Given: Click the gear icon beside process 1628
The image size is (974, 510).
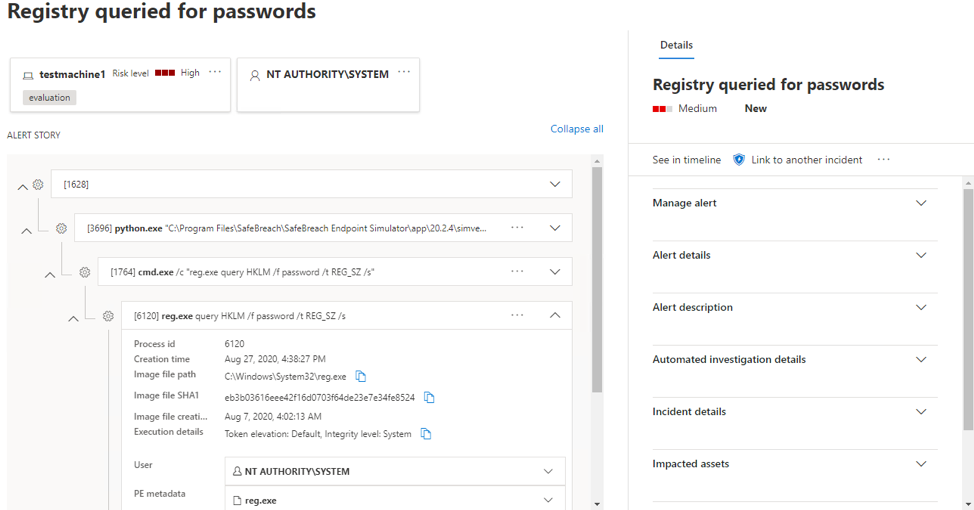Looking at the screenshot, I should coord(38,184).
